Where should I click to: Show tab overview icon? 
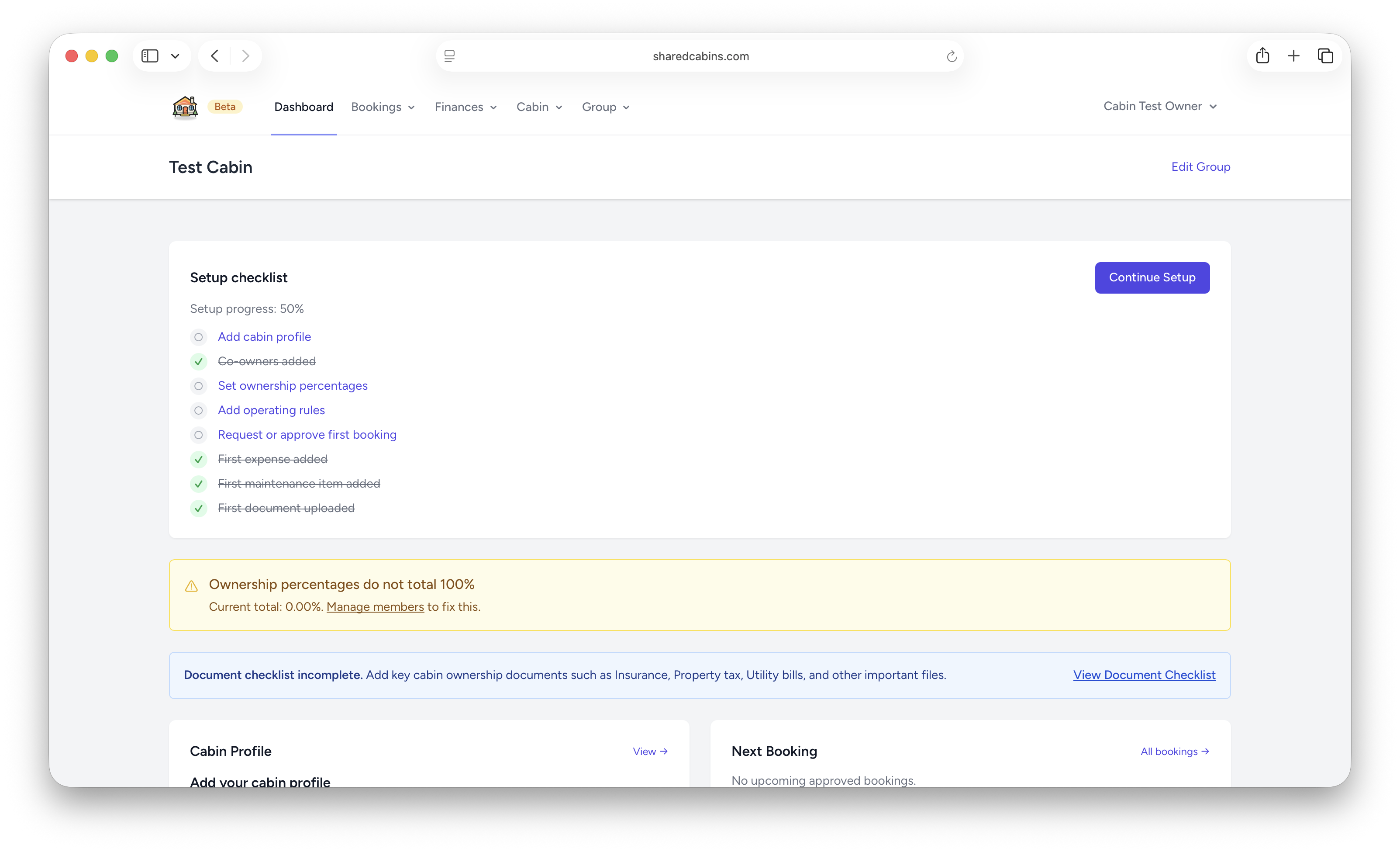pos(1326,55)
